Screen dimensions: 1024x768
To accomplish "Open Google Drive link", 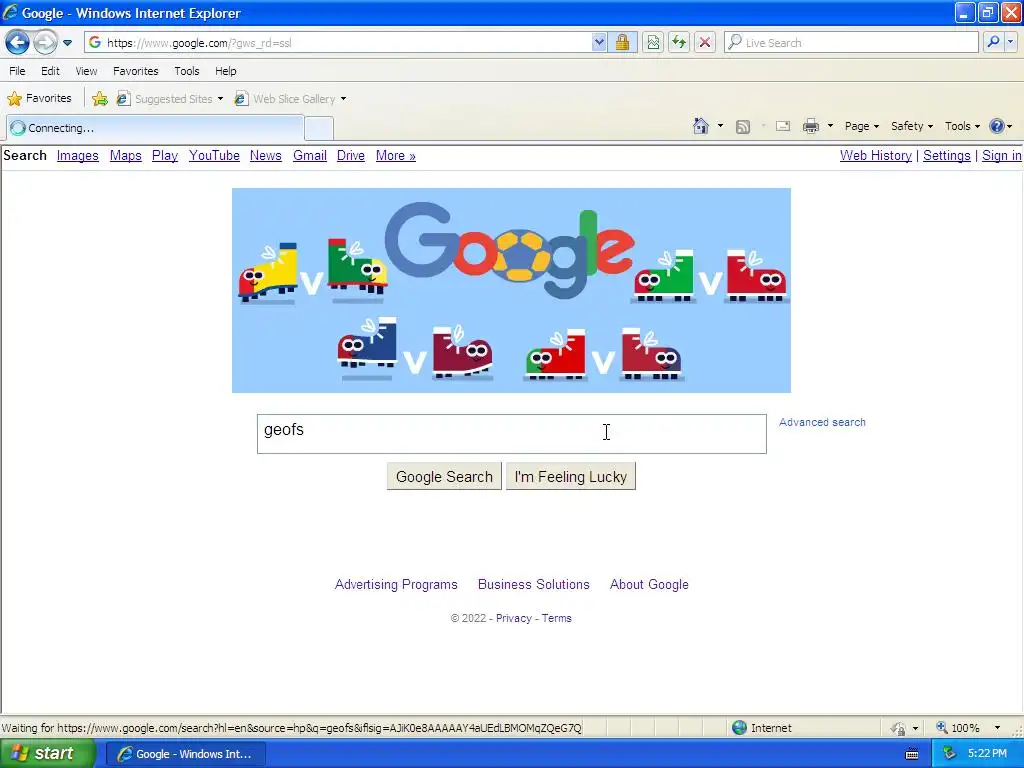I will [351, 155].
